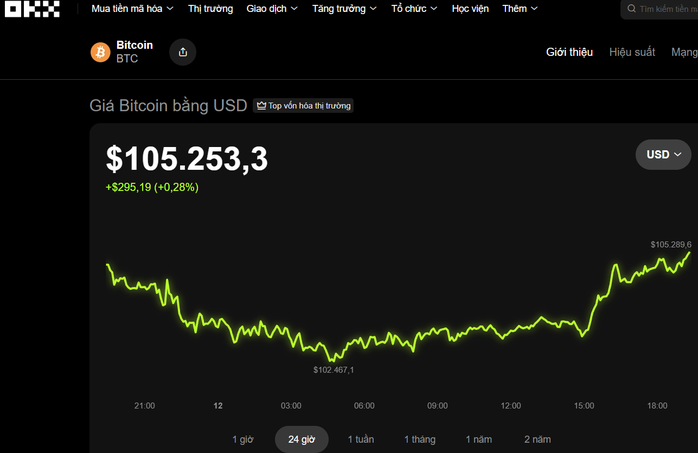698x453 pixels.
Task: Go to Thị trường in navigation
Action: 210,9
